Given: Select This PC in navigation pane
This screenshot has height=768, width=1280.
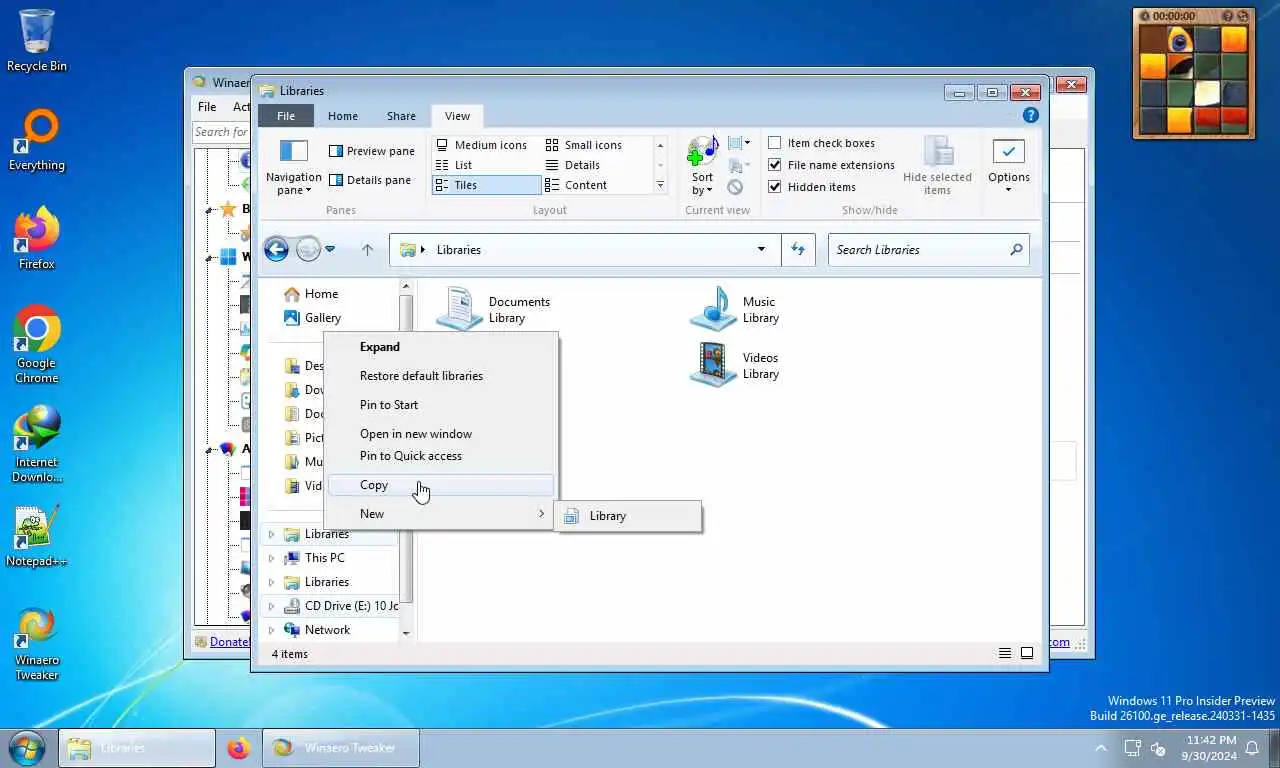Looking at the screenshot, I should pos(314,558).
